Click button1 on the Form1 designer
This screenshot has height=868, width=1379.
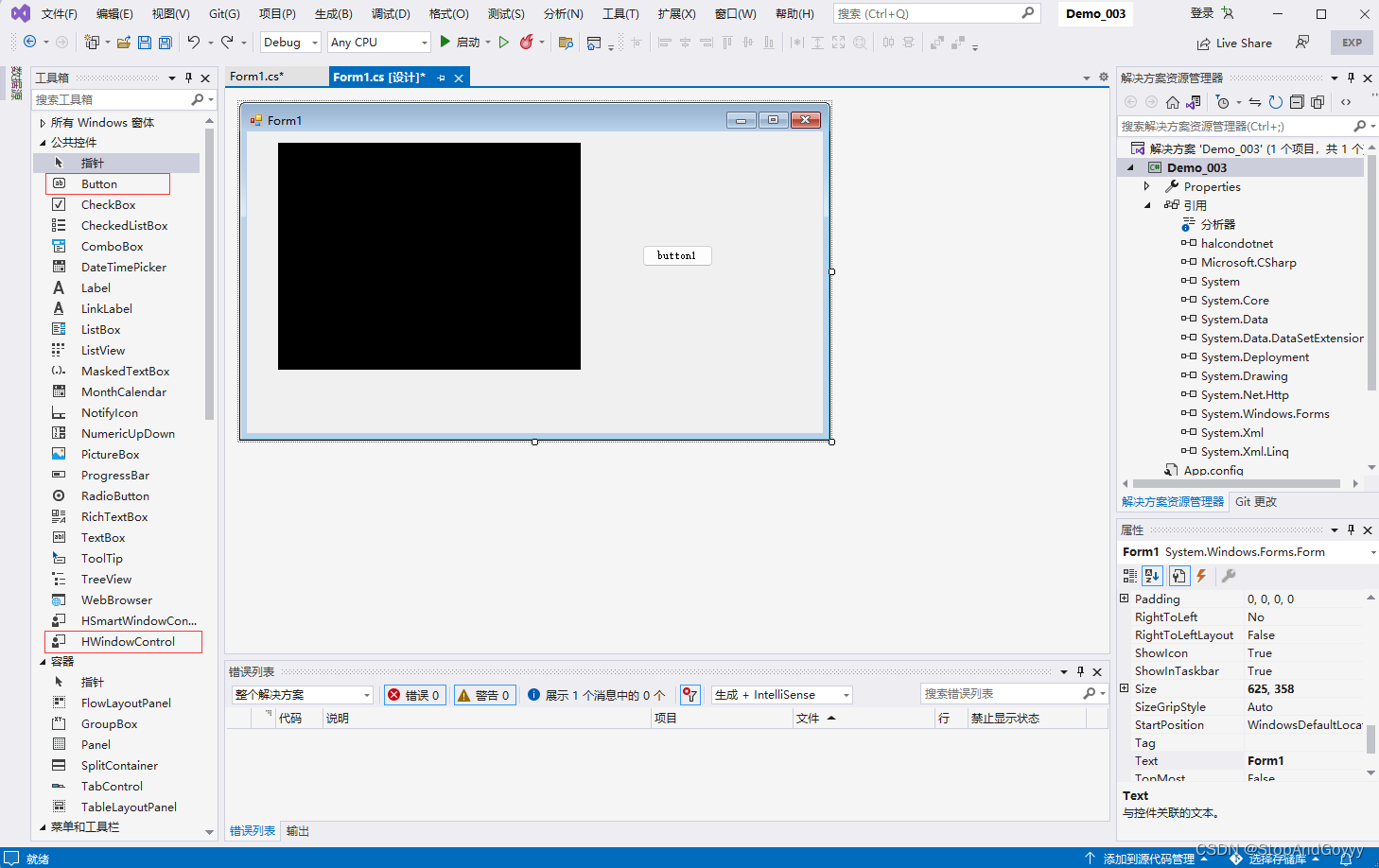[x=677, y=254]
